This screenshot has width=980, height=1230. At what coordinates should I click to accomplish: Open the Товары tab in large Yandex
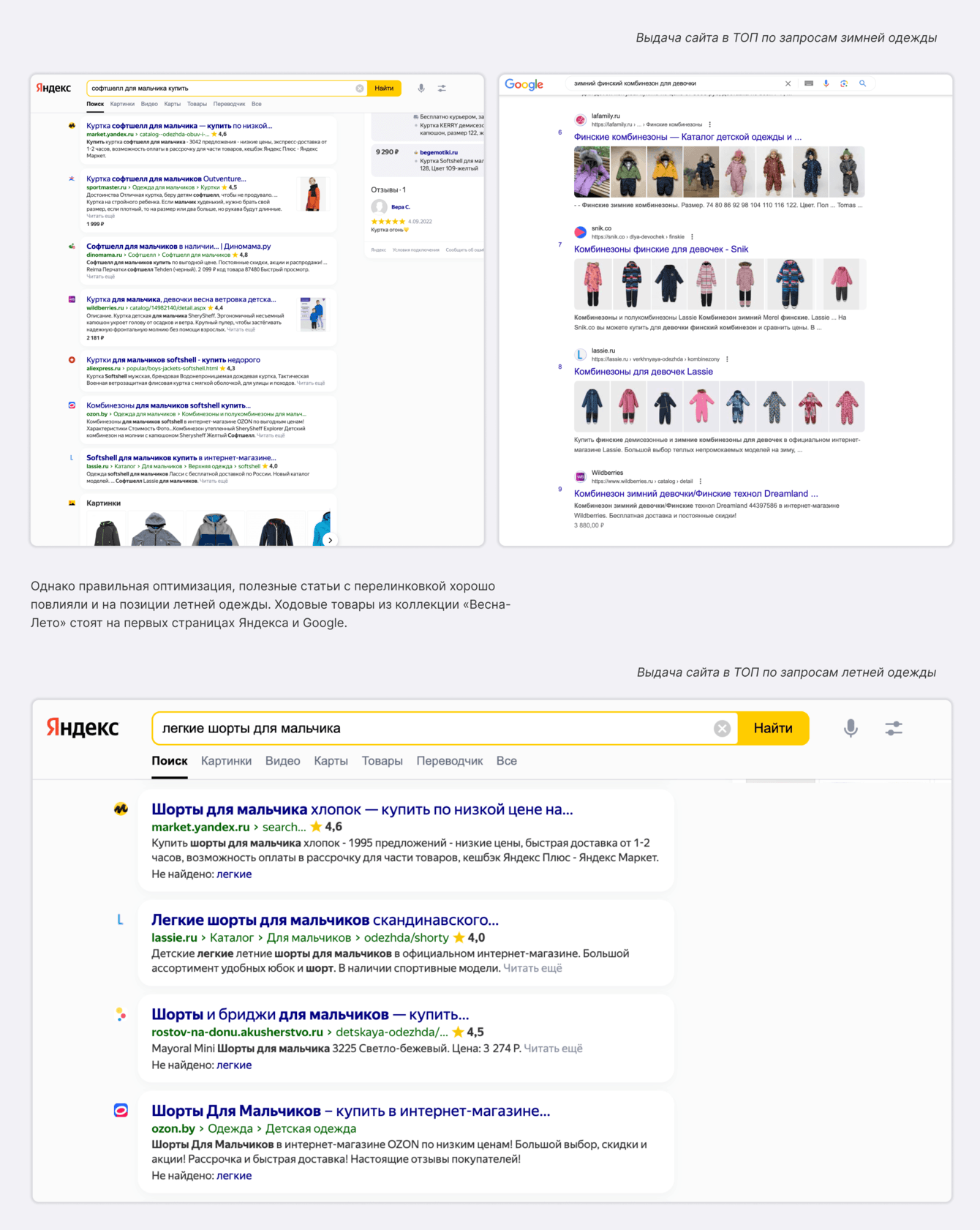[382, 761]
